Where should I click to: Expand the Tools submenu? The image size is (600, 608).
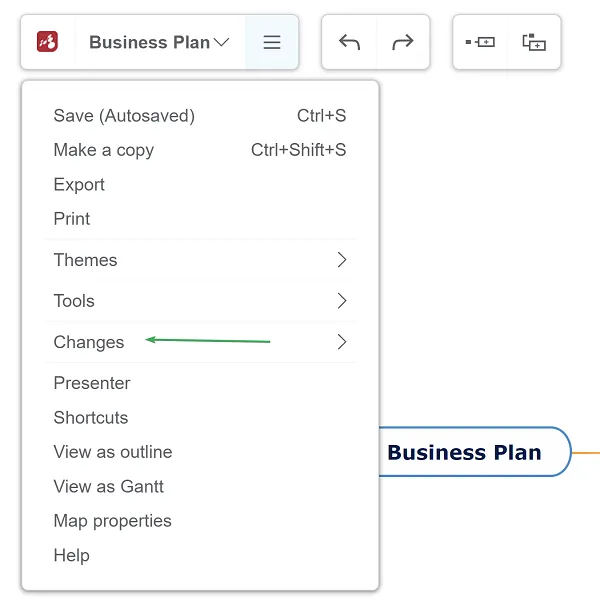[200, 301]
